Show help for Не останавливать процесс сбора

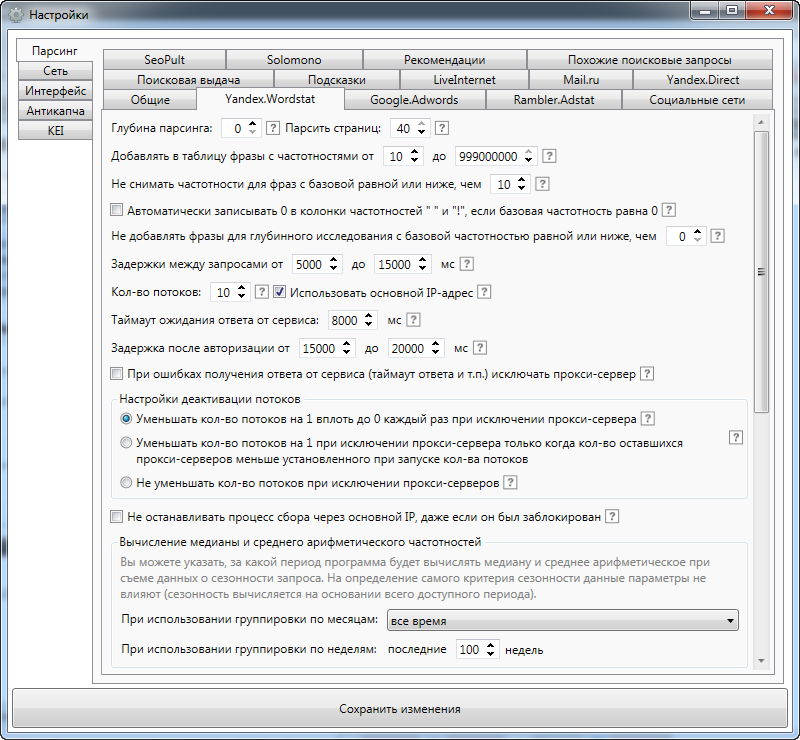pos(612,516)
